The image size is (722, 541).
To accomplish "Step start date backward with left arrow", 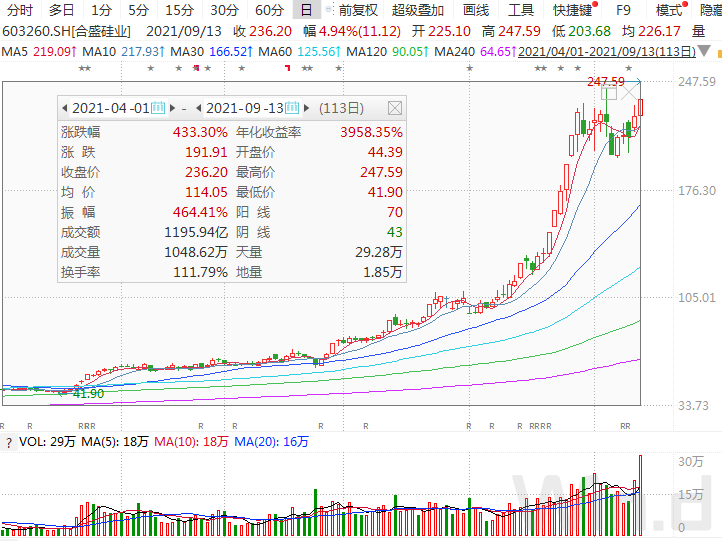I will pyautogui.click(x=64, y=108).
